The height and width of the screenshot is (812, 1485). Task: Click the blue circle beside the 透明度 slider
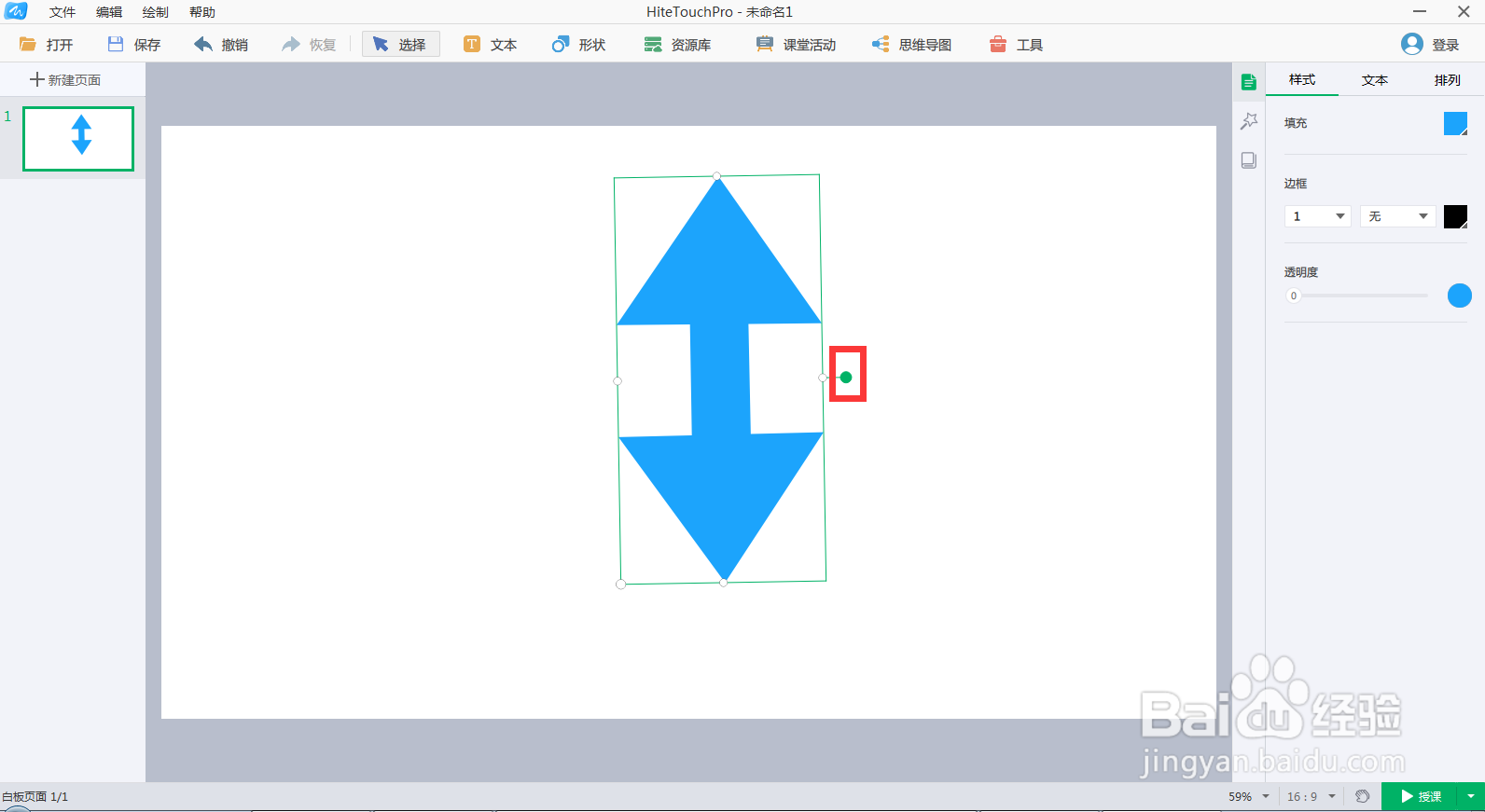(1460, 296)
